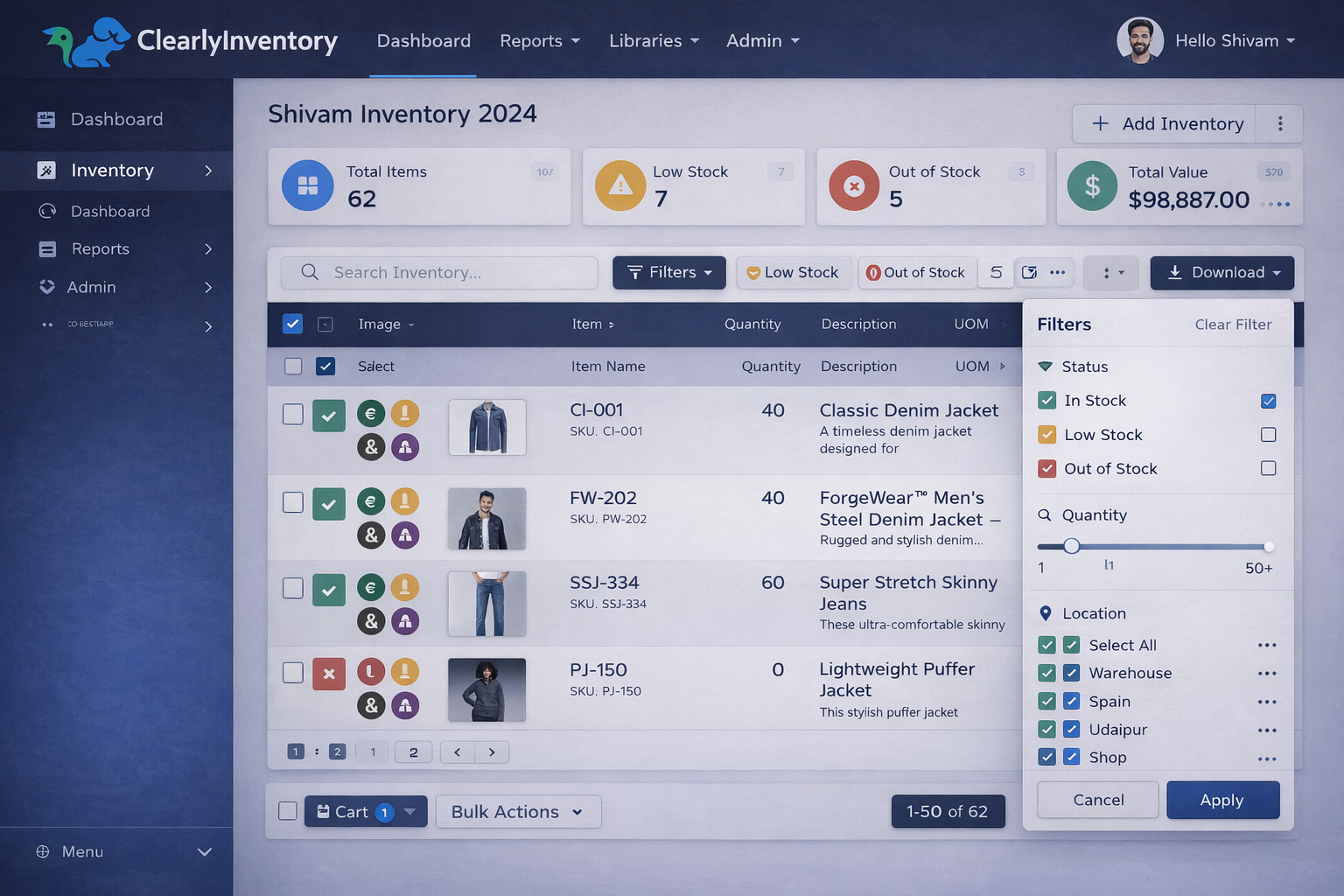Check the row checkbox for PJ-150

coord(292,673)
